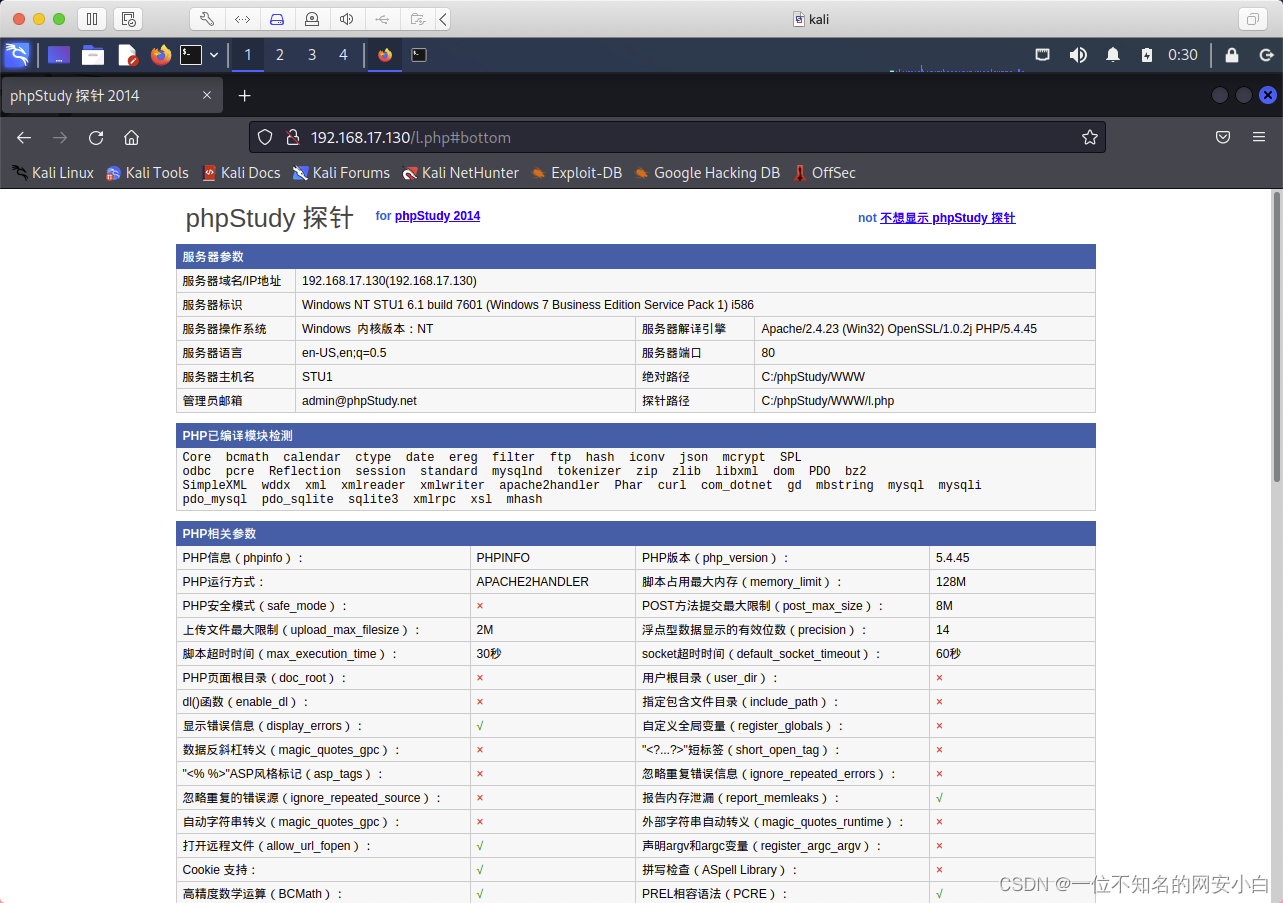The width and height of the screenshot is (1283, 903).
Task: Open VM settings wrench icon
Action: click(207, 19)
